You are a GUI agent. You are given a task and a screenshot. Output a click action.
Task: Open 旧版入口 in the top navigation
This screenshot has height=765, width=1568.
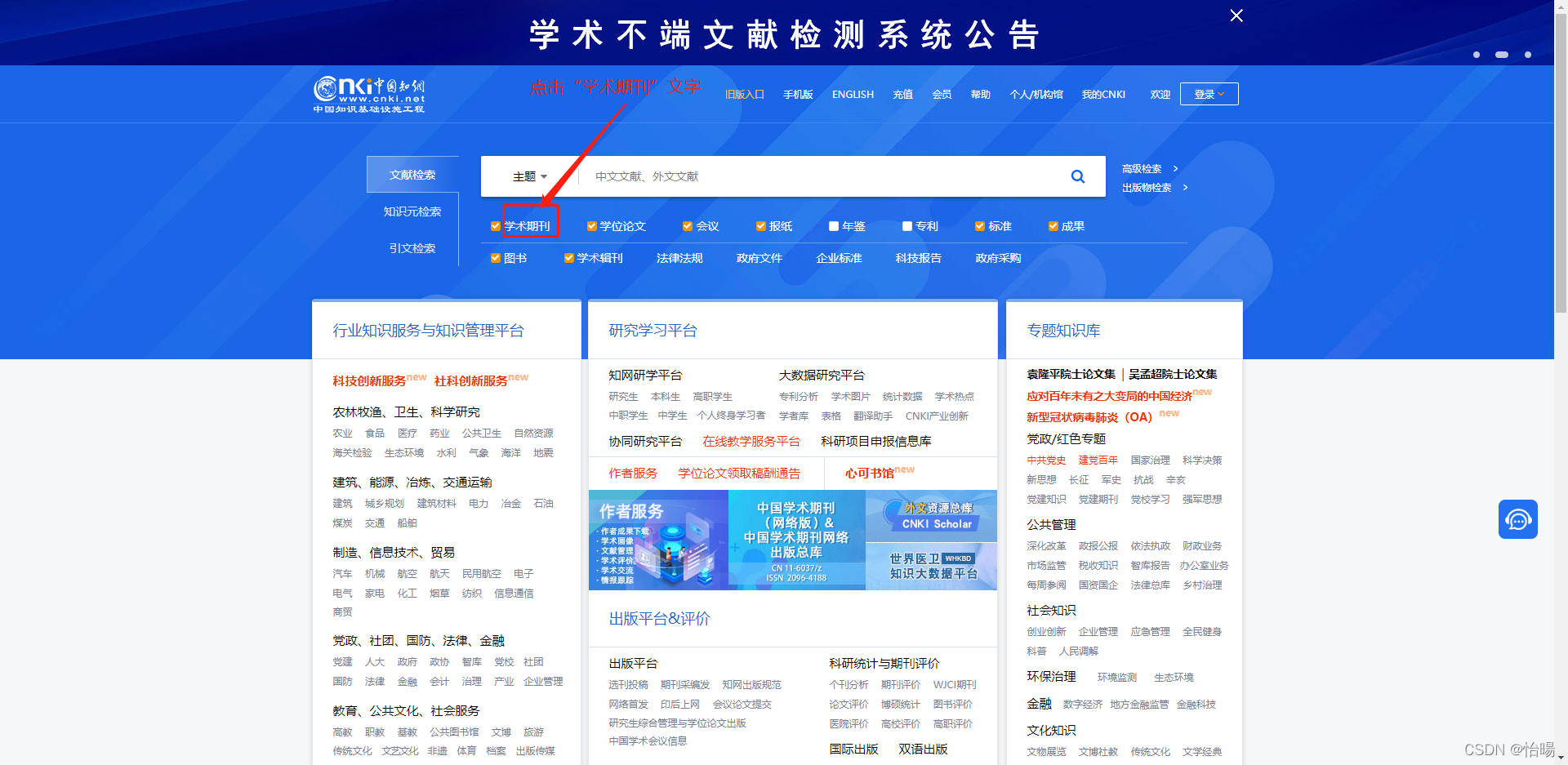click(745, 95)
